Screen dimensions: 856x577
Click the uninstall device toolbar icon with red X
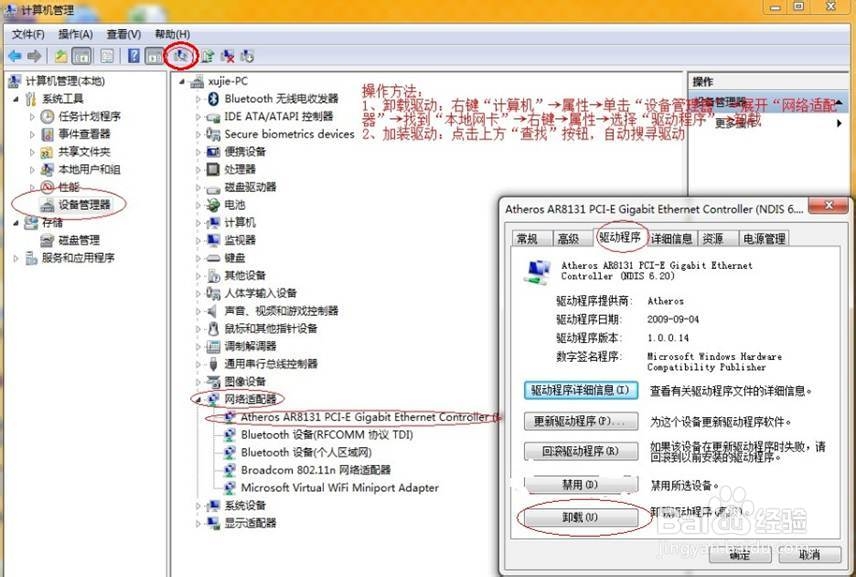point(228,56)
